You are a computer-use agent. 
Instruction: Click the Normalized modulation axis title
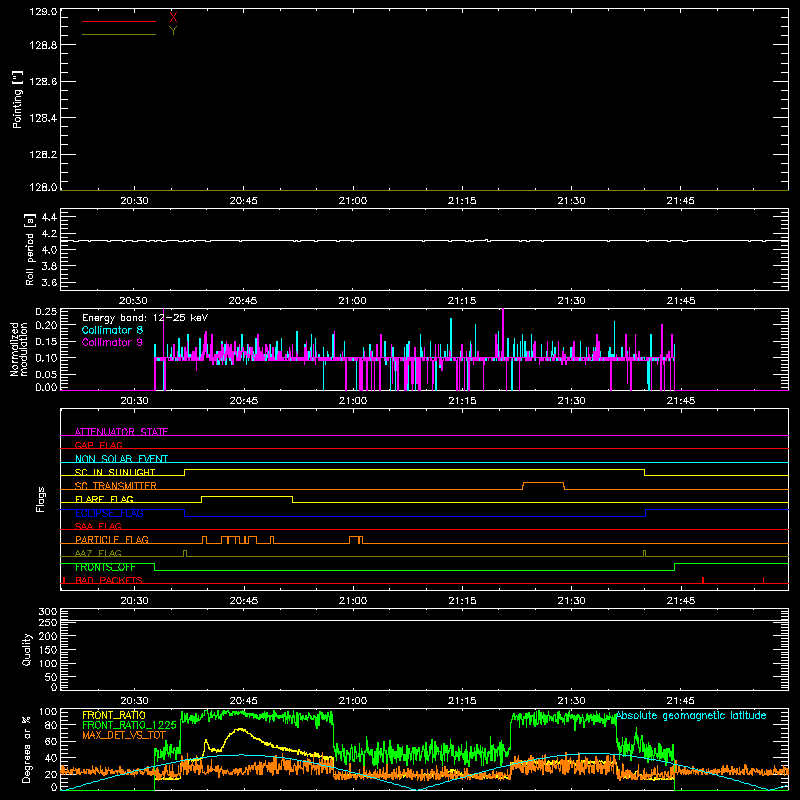click(19, 349)
